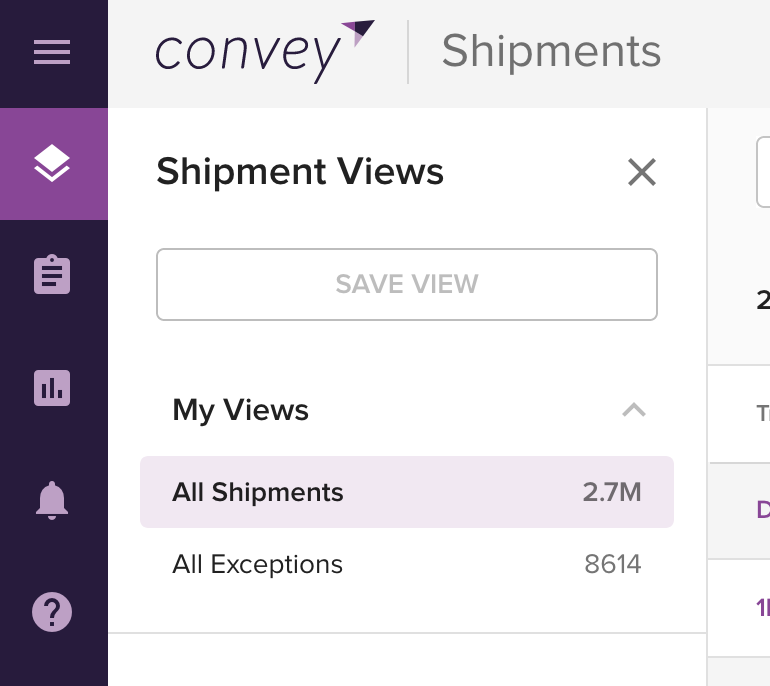Image resolution: width=770 pixels, height=686 pixels.
Task: Click the Convey logo
Action: pyautogui.click(x=265, y=52)
